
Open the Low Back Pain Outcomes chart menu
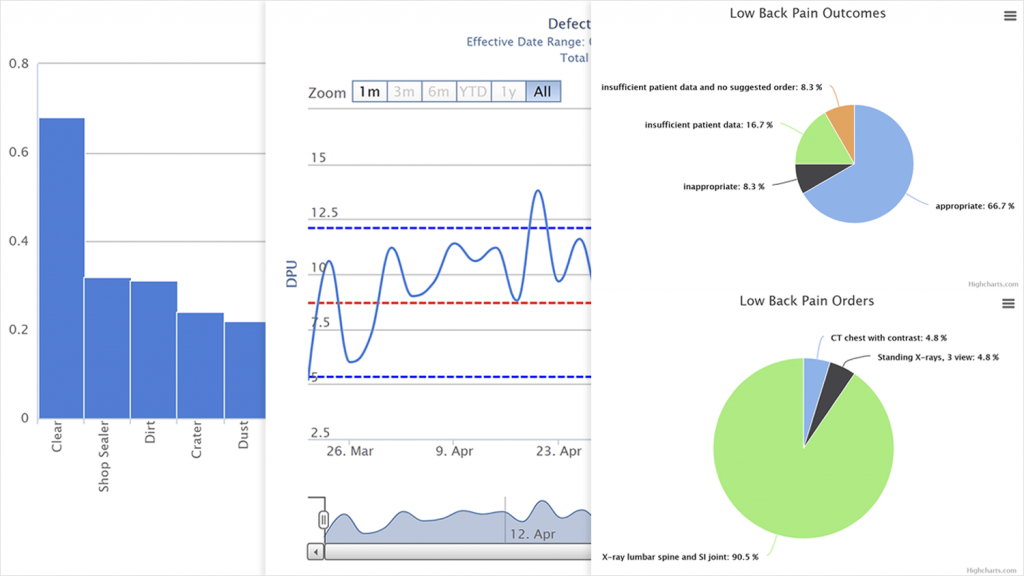(1009, 15)
